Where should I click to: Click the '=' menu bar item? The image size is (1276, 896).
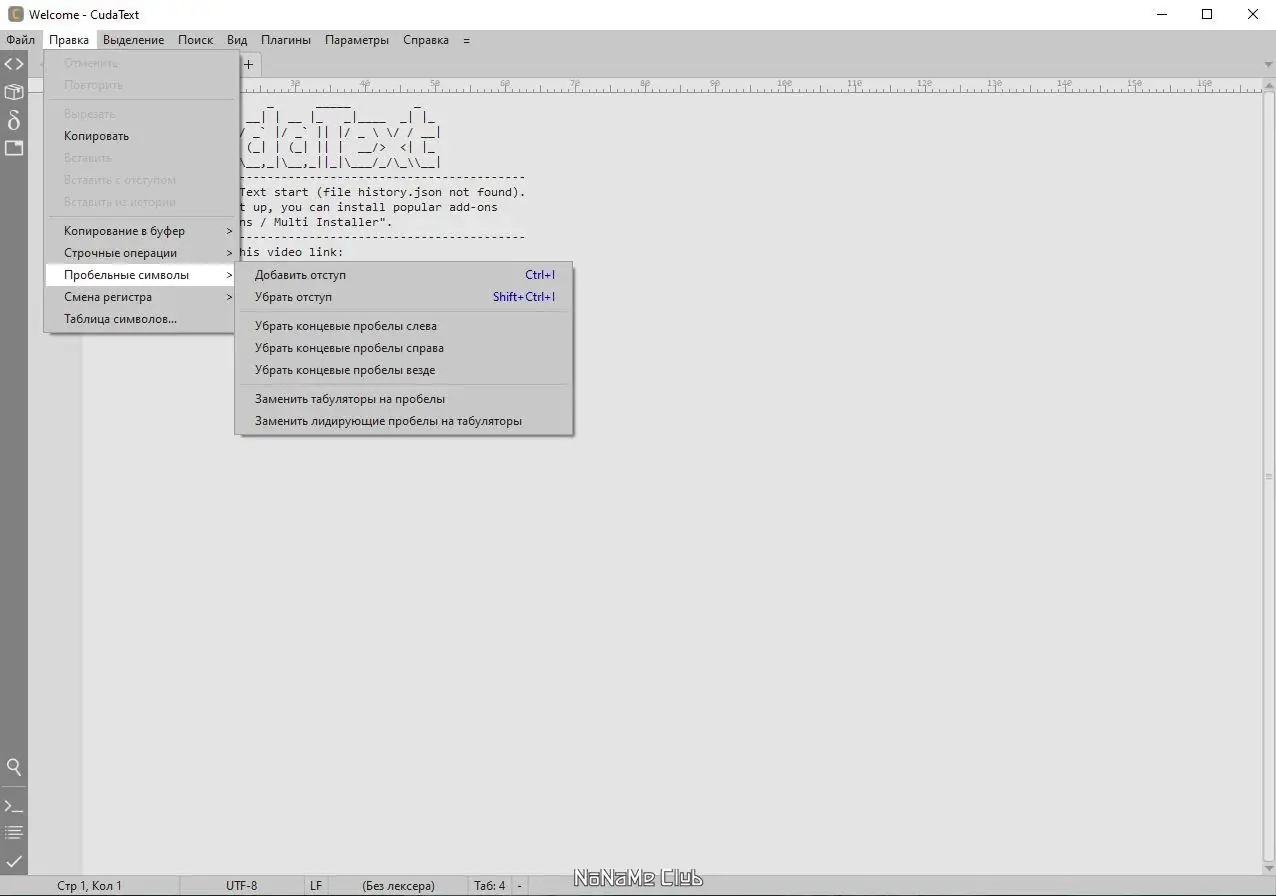coord(466,40)
